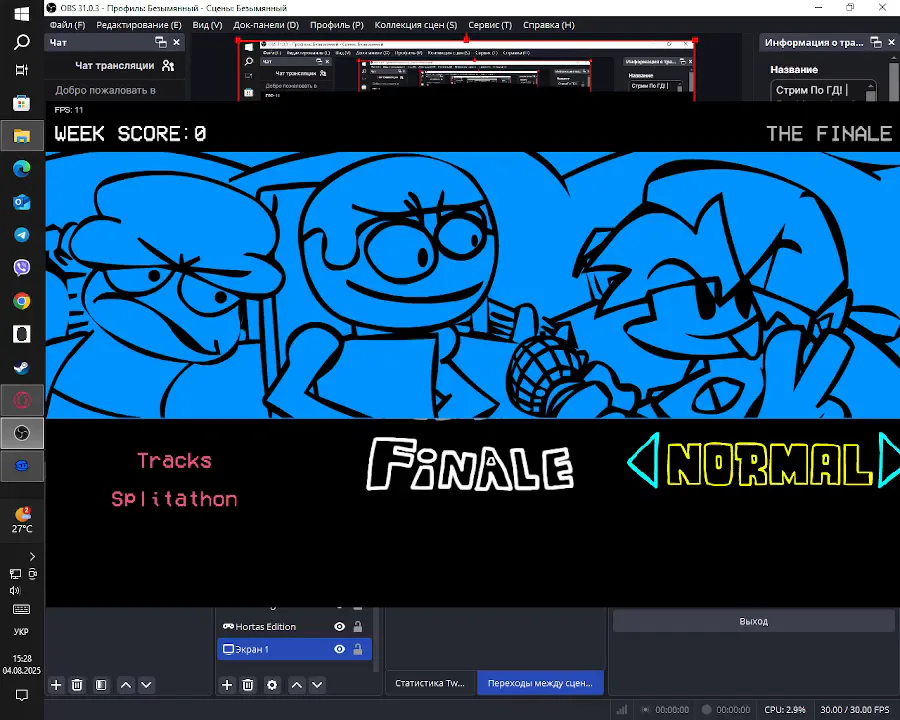Click the stream title field Стрим По ГД!
This screenshot has width=900, height=720.
click(818, 90)
